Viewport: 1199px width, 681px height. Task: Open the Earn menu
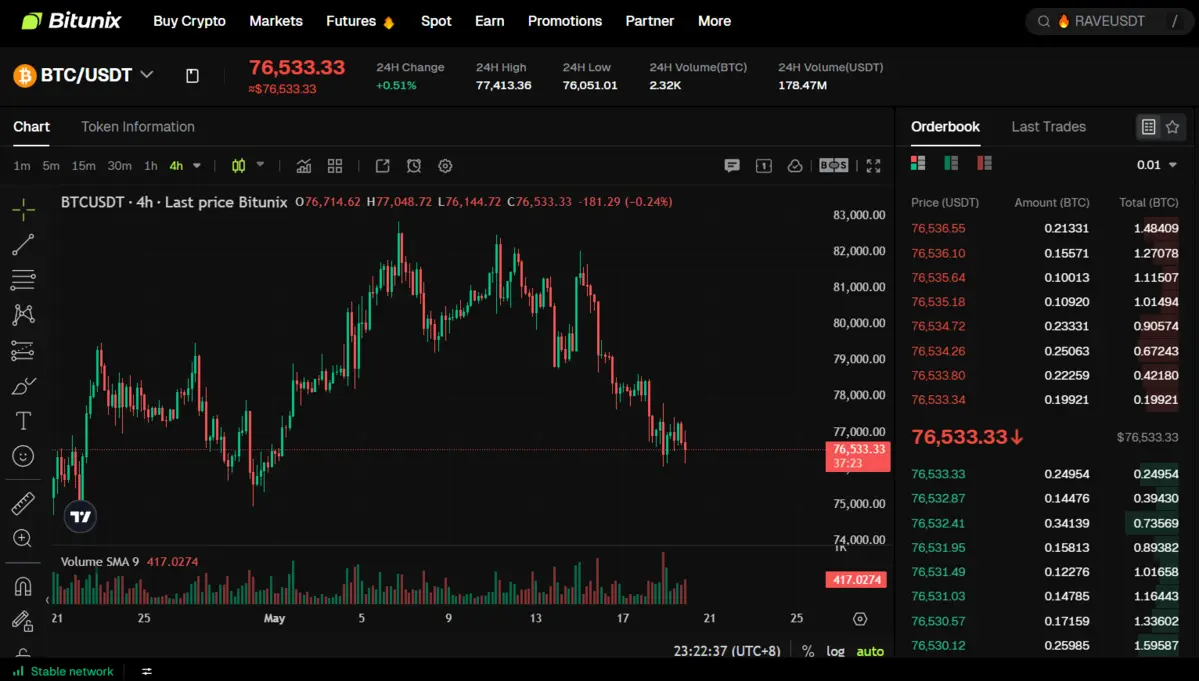pos(489,21)
